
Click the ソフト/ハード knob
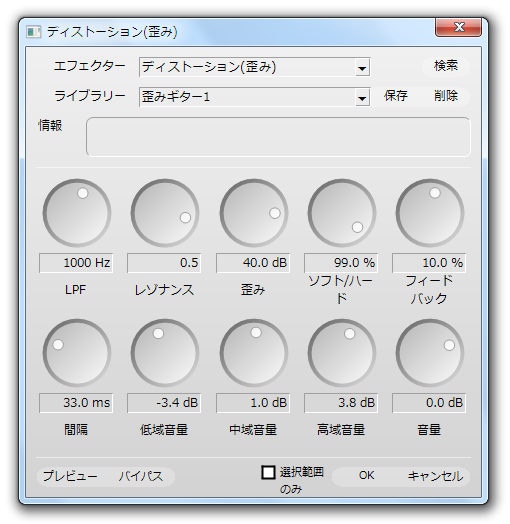point(342,213)
